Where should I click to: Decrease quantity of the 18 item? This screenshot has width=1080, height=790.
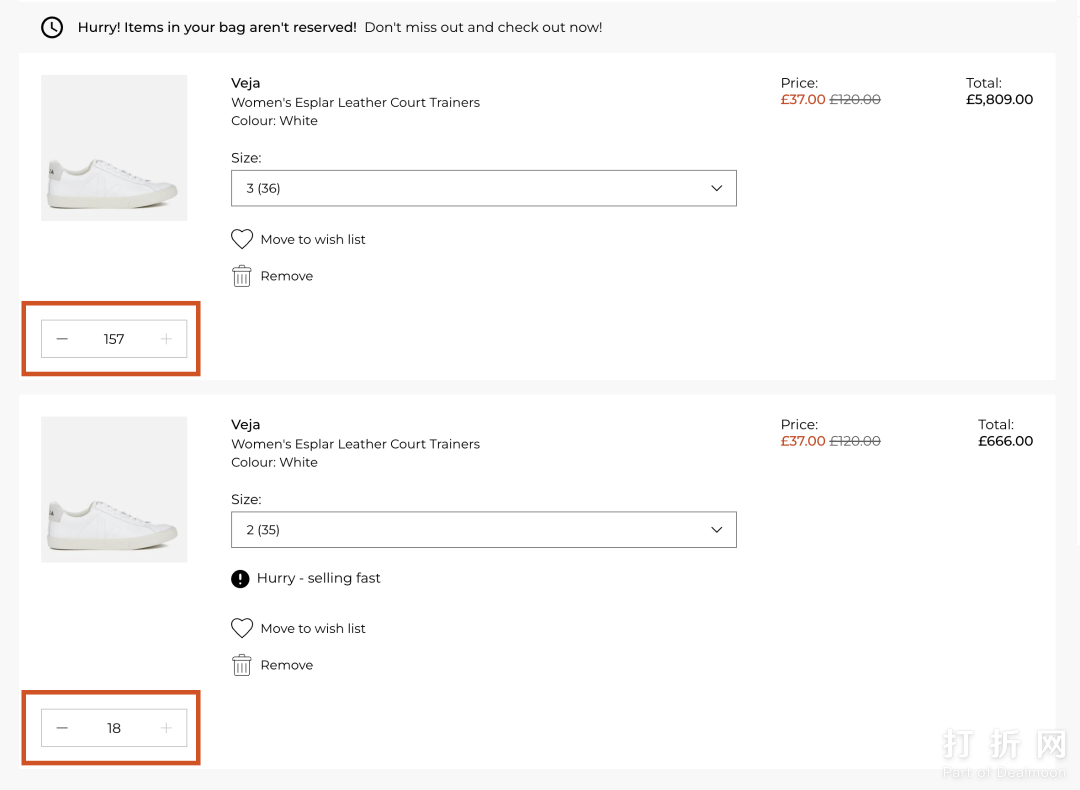pos(62,728)
